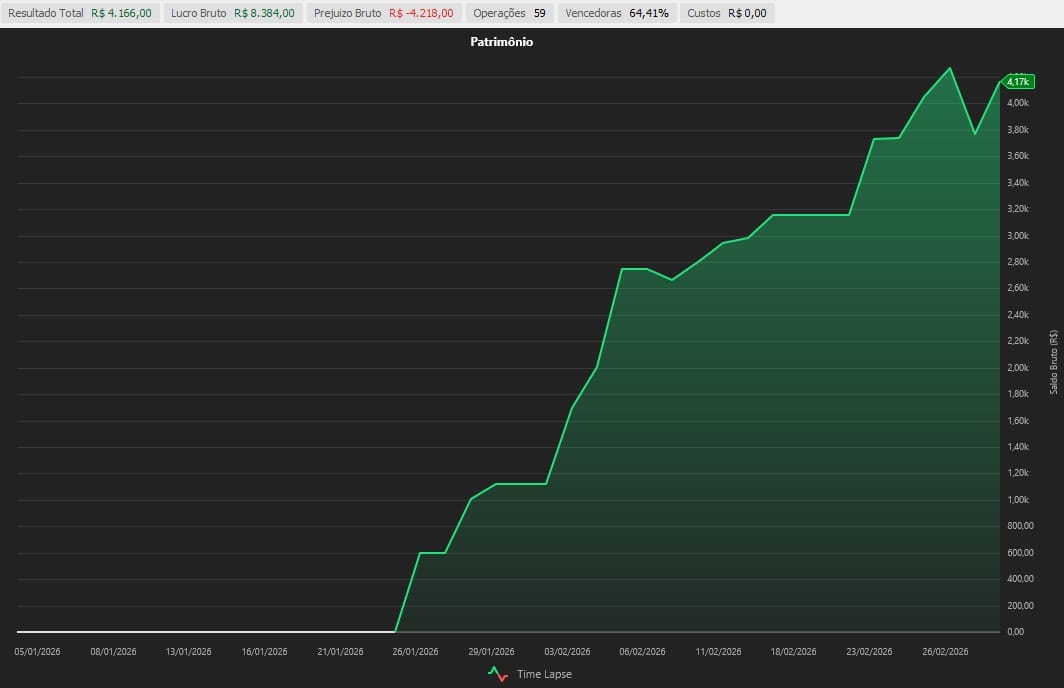
Task: Select the green 4,17k price tag on chart
Action: tap(1019, 82)
